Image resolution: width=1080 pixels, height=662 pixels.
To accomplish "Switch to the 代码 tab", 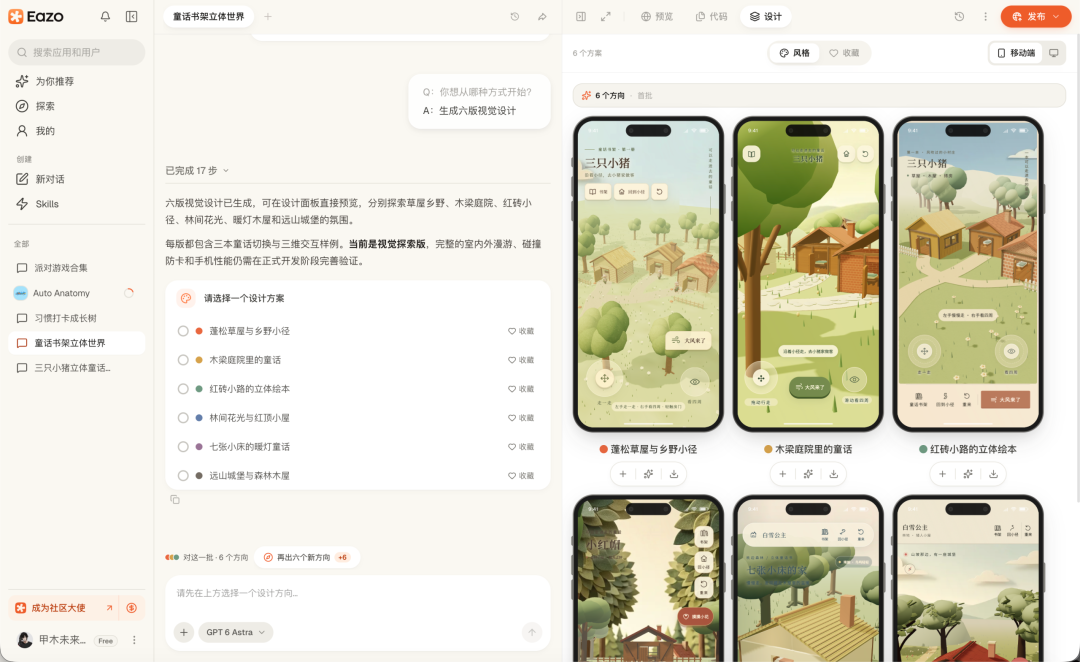I will coord(712,17).
